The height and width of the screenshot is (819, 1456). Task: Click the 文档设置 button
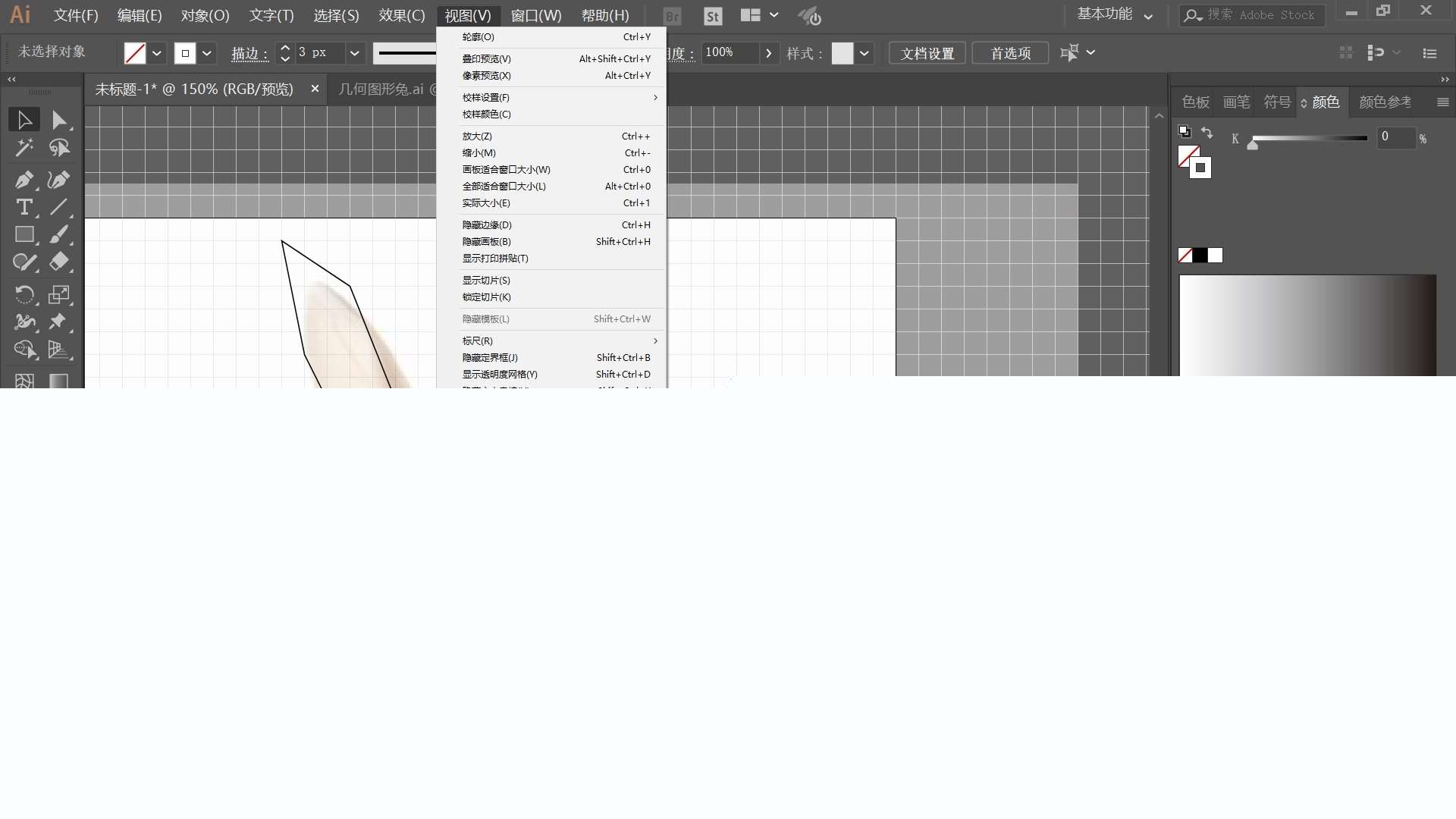(927, 53)
